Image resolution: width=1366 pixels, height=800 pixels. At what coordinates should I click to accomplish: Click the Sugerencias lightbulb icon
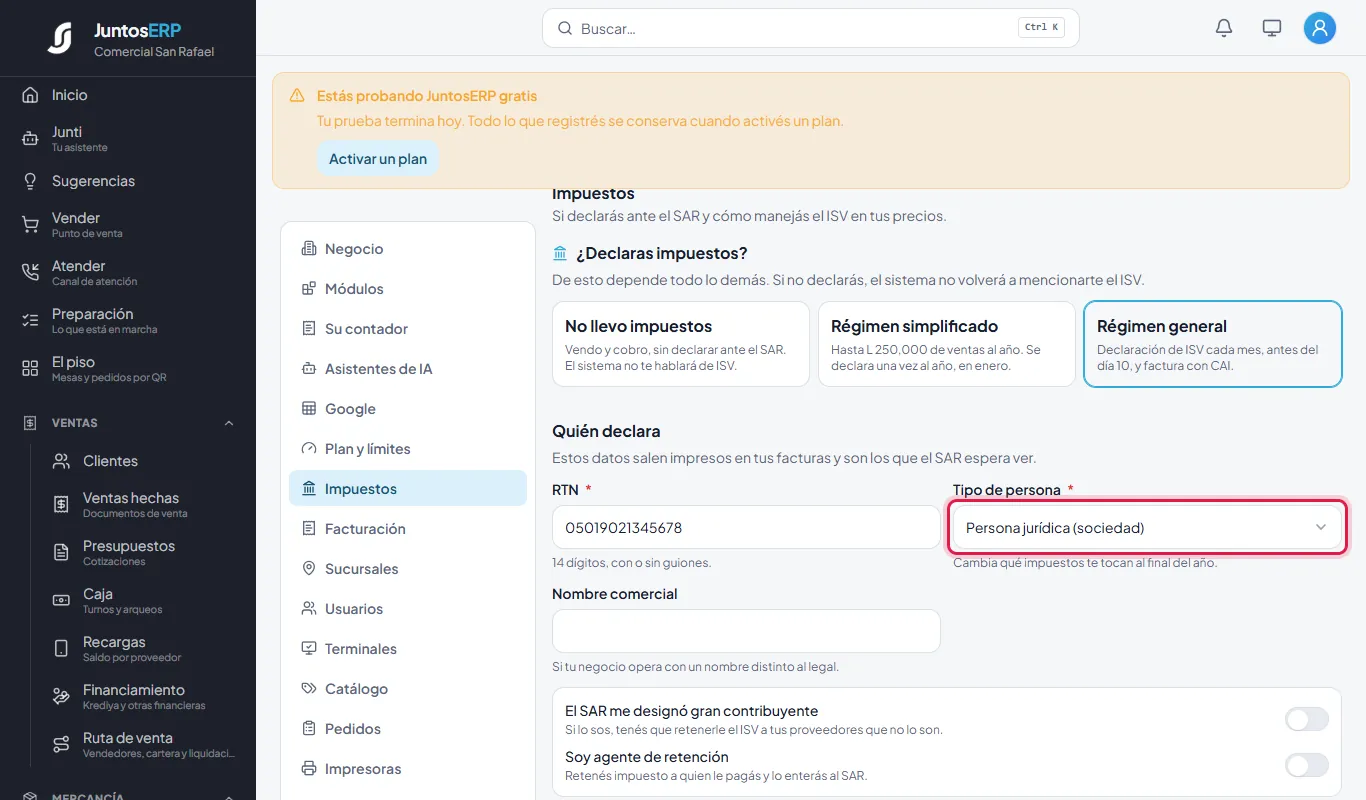[x=30, y=181]
